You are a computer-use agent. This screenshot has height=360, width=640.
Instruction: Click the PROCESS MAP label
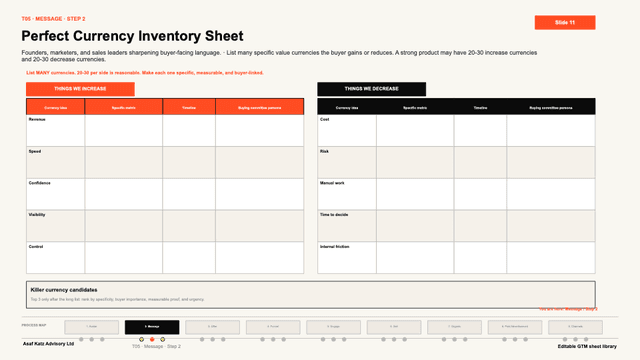pos(34,325)
